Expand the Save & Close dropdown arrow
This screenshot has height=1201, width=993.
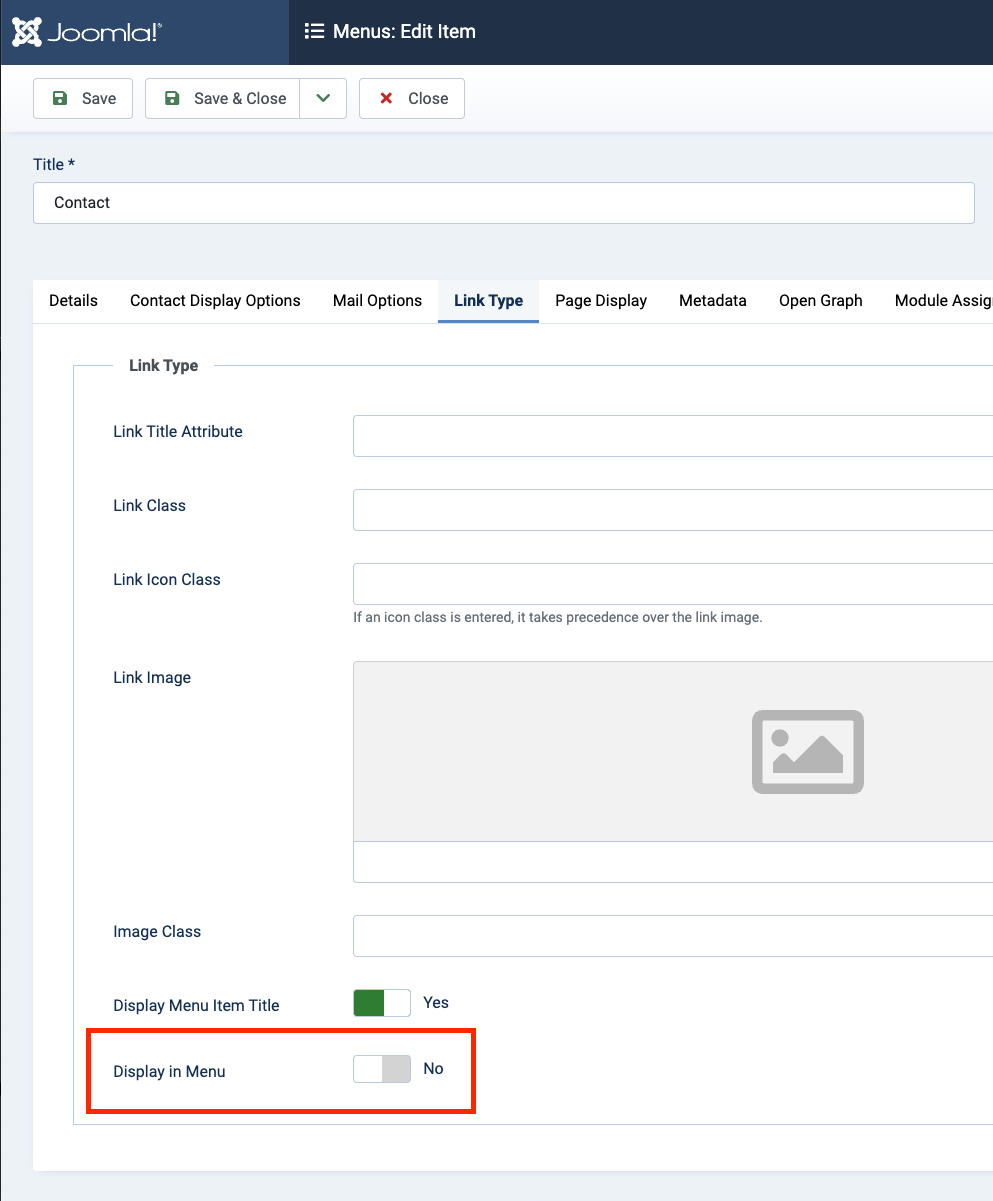323,98
